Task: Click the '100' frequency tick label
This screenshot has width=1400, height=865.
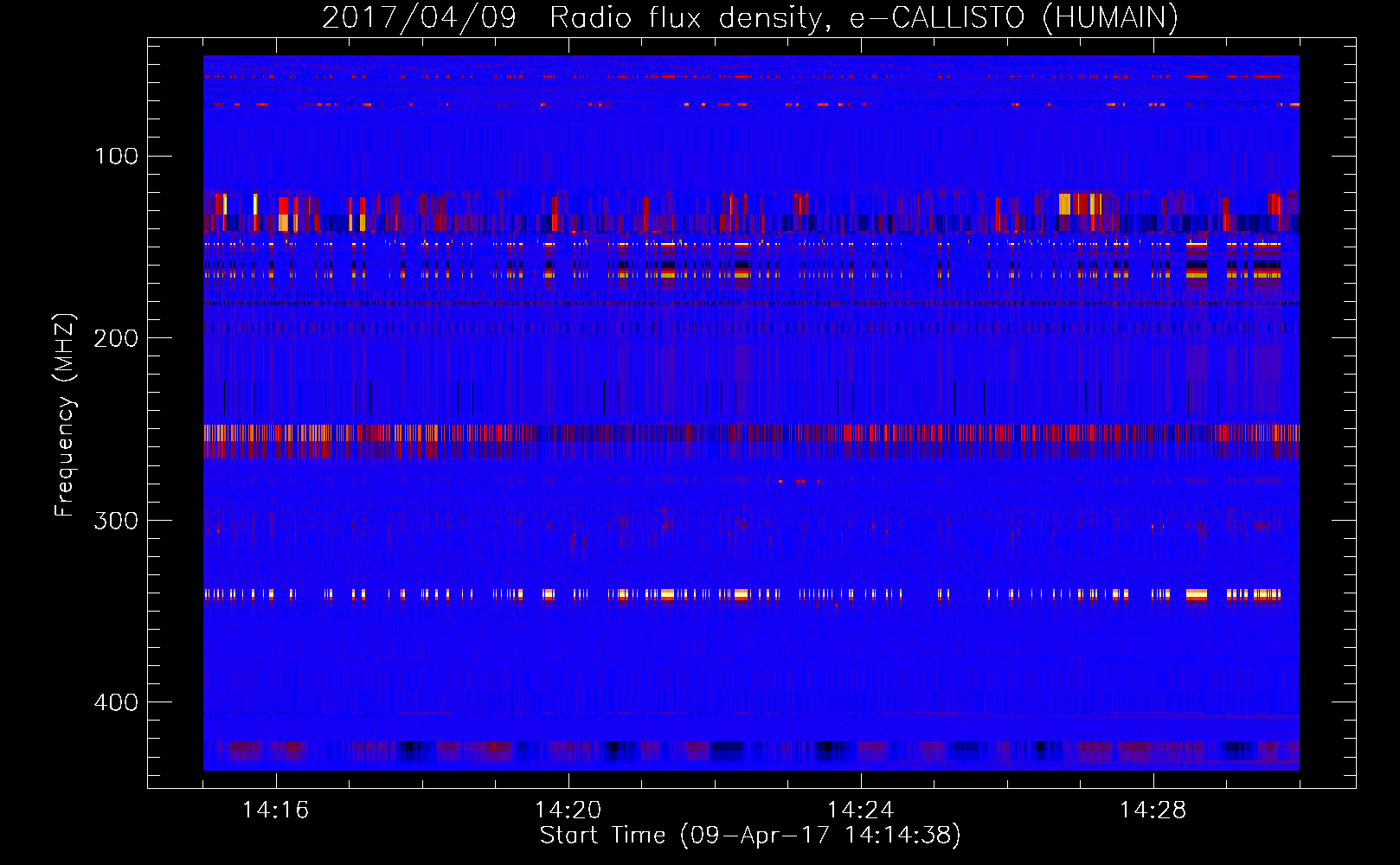Action: (x=117, y=156)
